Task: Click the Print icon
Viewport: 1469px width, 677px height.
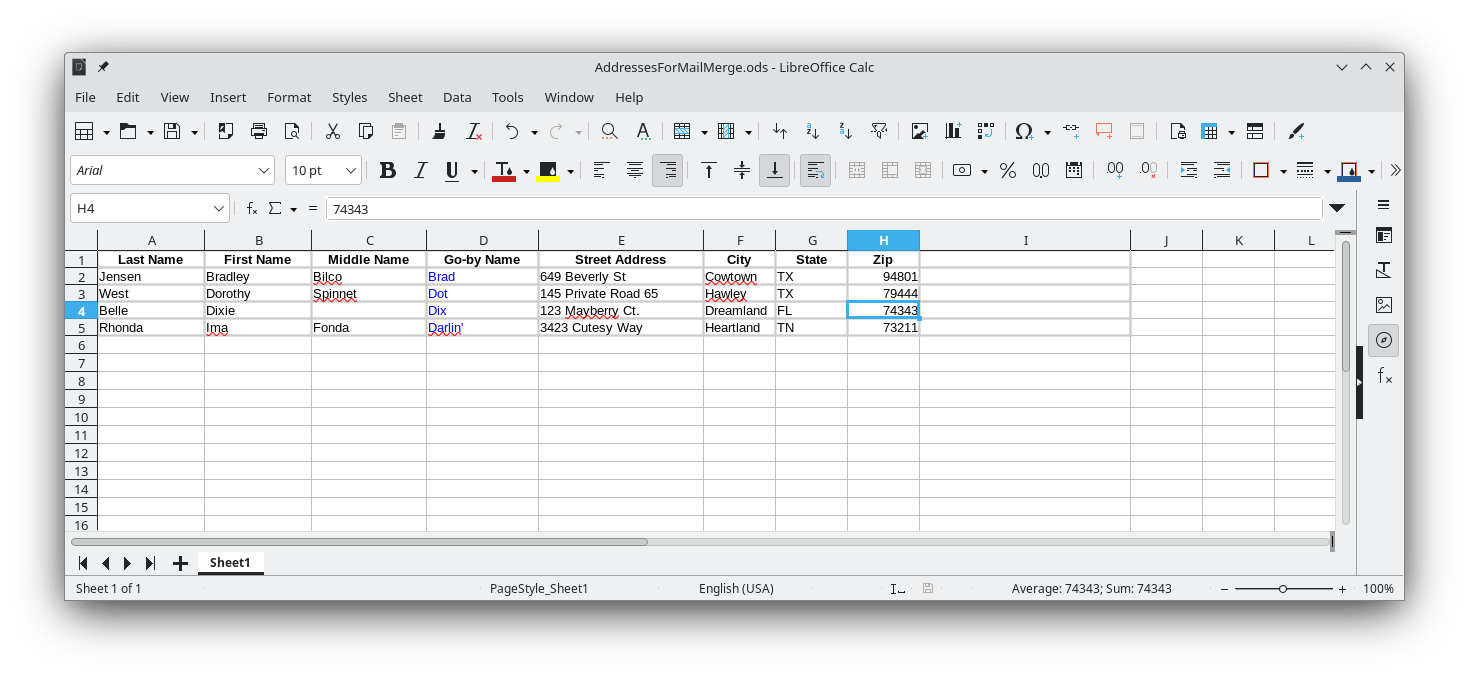Action: [259, 131]
